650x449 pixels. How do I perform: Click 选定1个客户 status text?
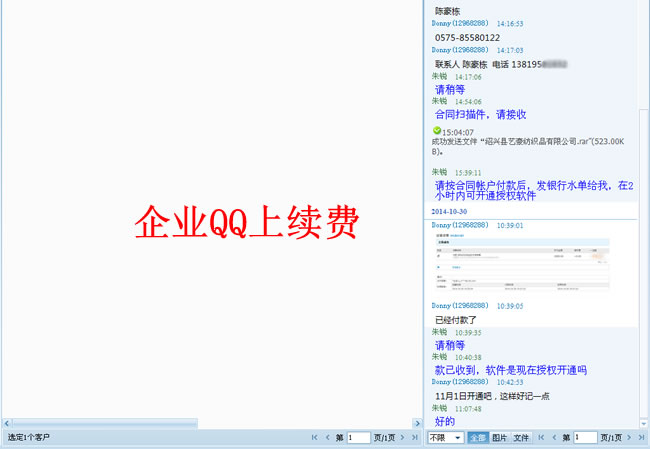pyautogui.click(x=29, y=437)
